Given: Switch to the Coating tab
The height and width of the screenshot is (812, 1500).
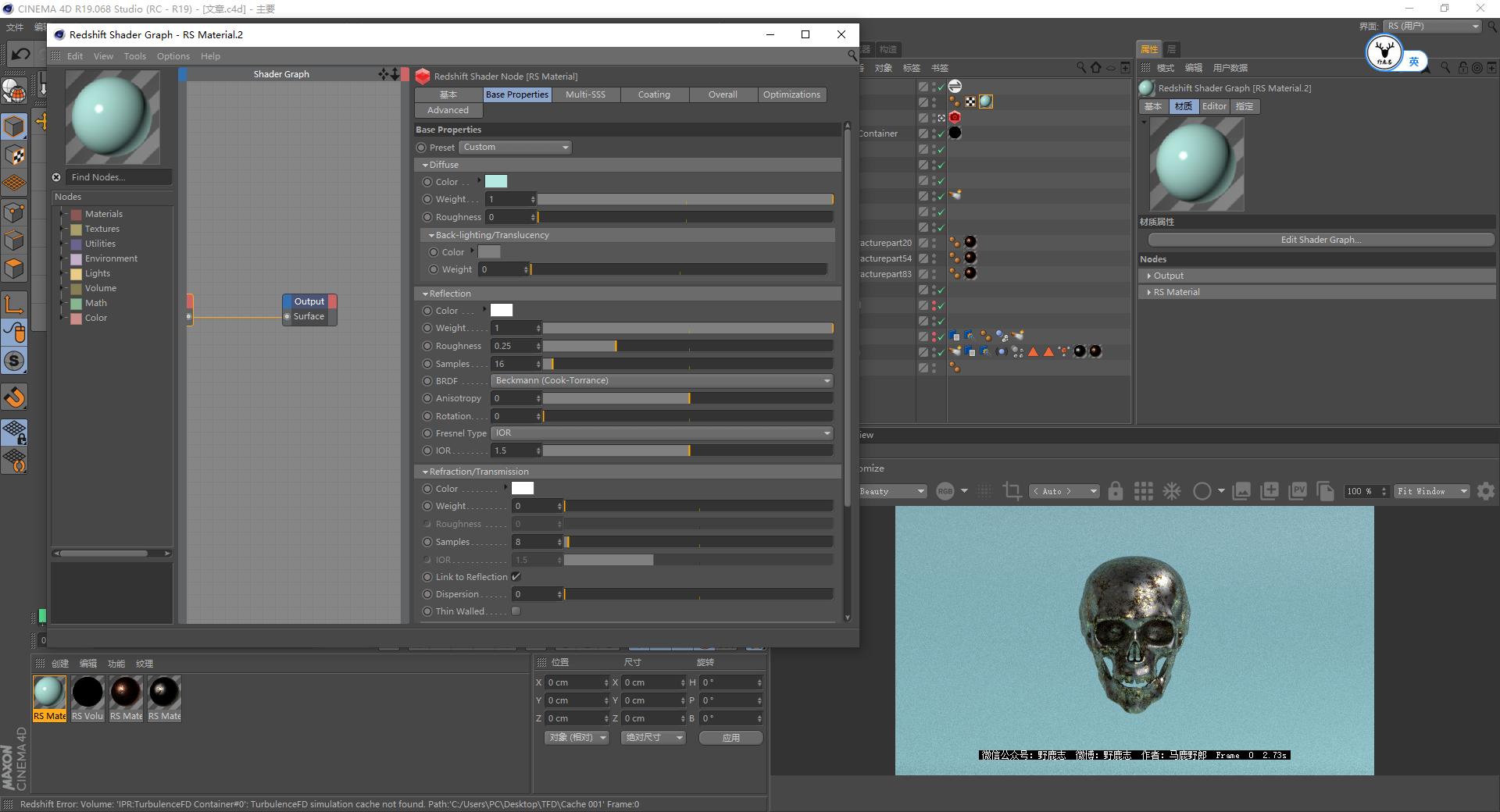Looking at the screenshot, I should [x=654, y=94].
